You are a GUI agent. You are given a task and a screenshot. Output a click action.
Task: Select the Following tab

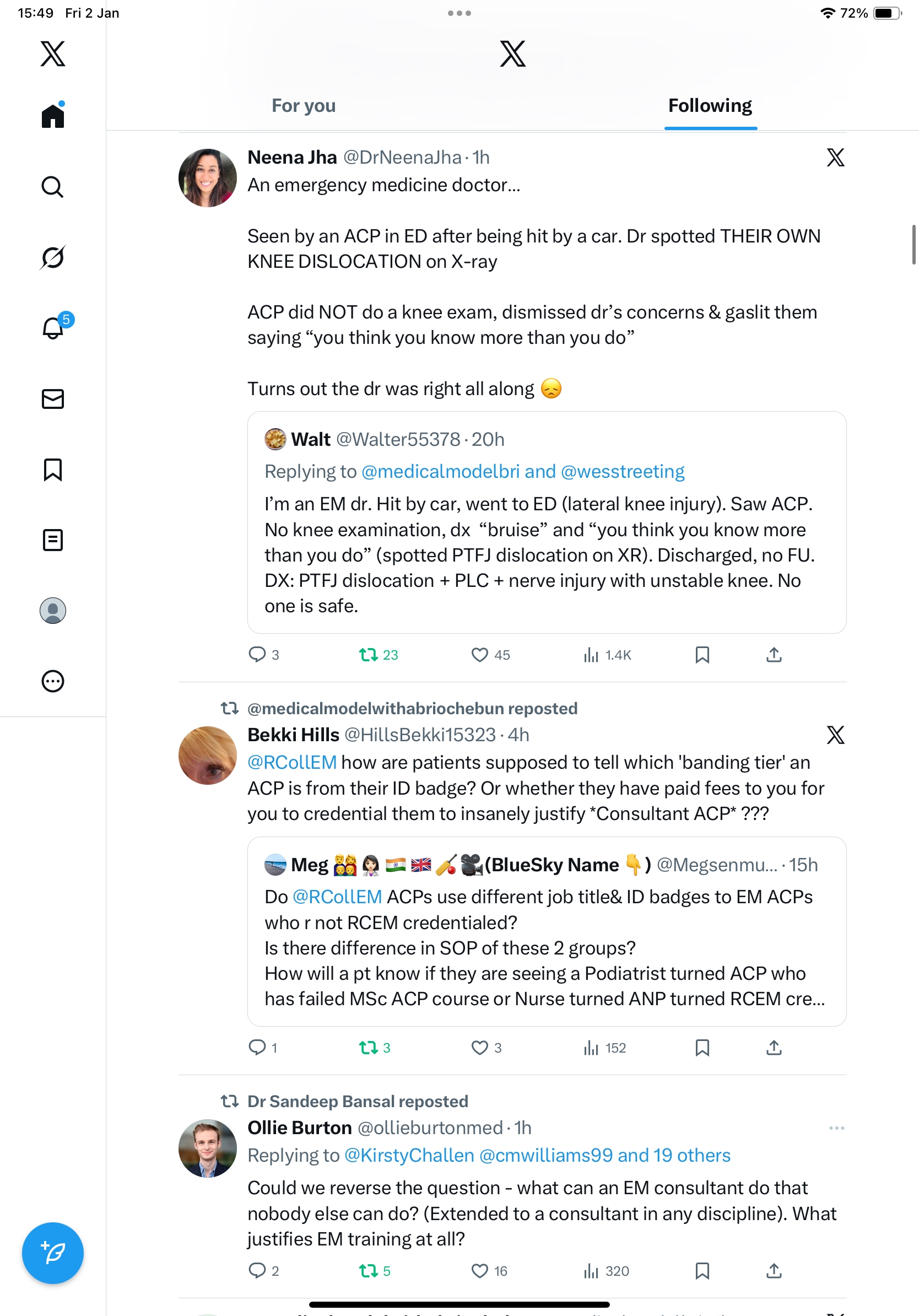pos(710,106)
